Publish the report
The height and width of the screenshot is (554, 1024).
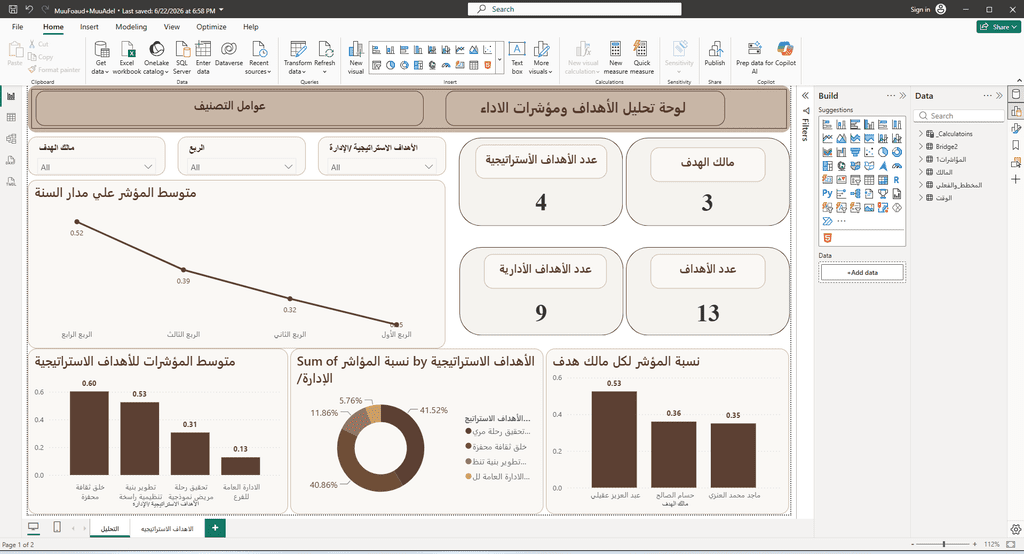[714, 54]
